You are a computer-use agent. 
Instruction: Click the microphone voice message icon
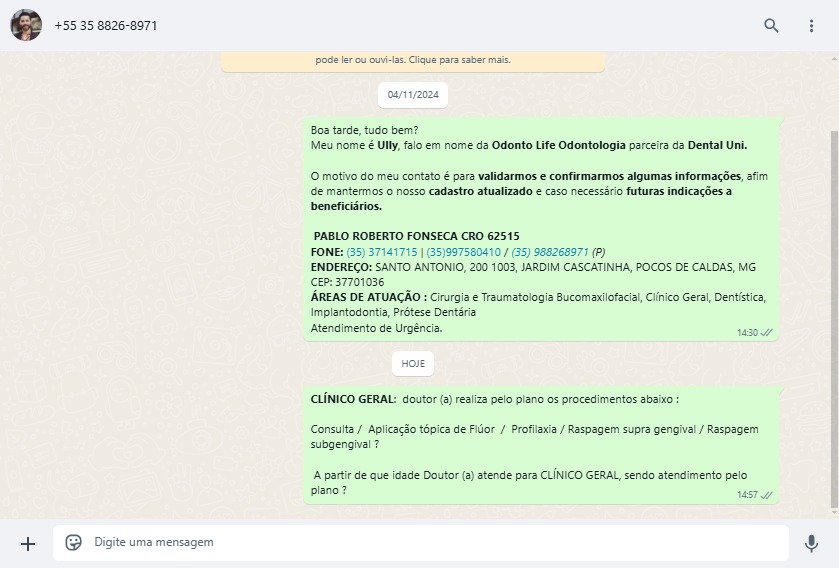point(811,543)
